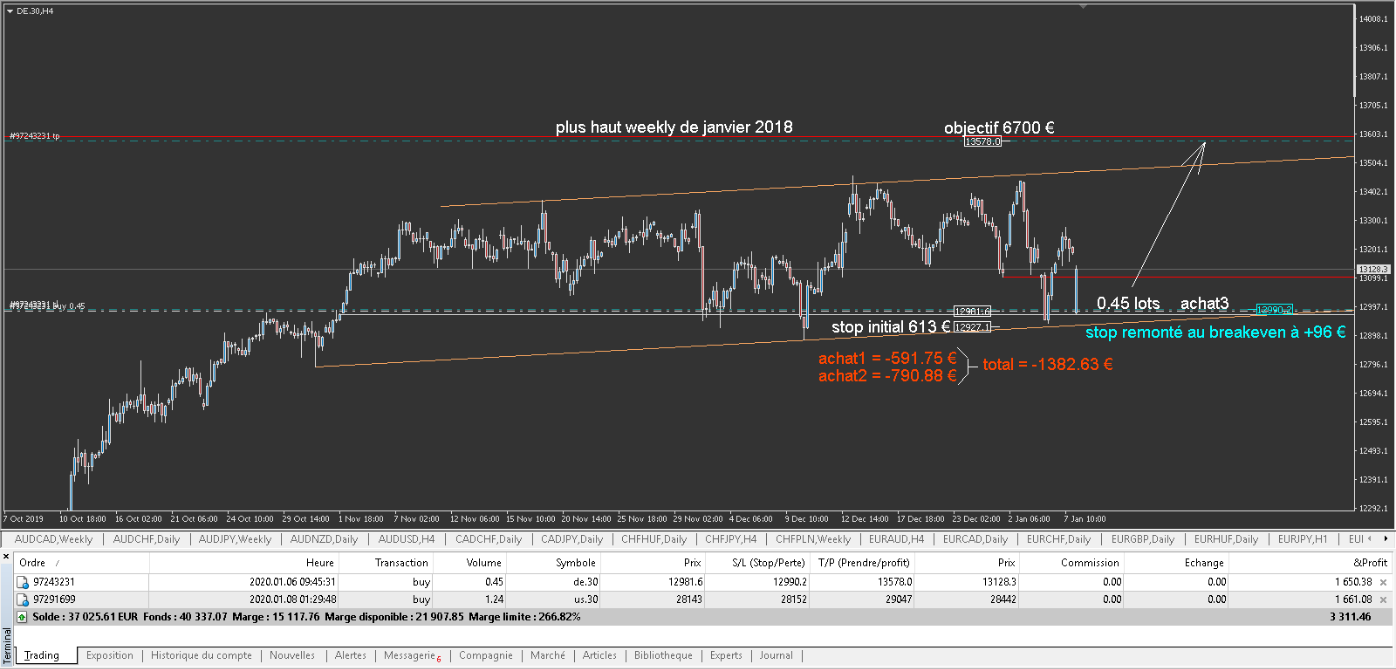Open the Messagerie tab
Screen dimensions: 1396x669
coord(411,656)
